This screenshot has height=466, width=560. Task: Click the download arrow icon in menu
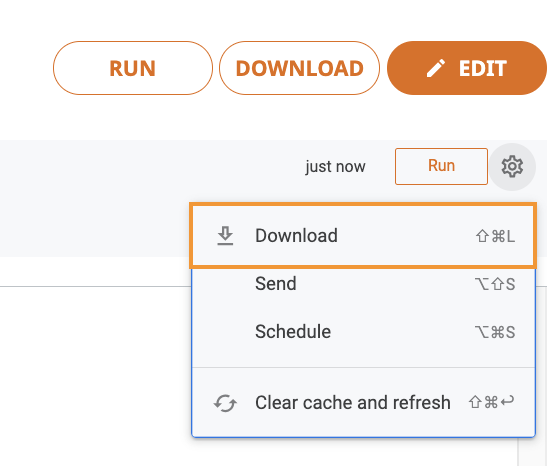(x=225, y=236)
